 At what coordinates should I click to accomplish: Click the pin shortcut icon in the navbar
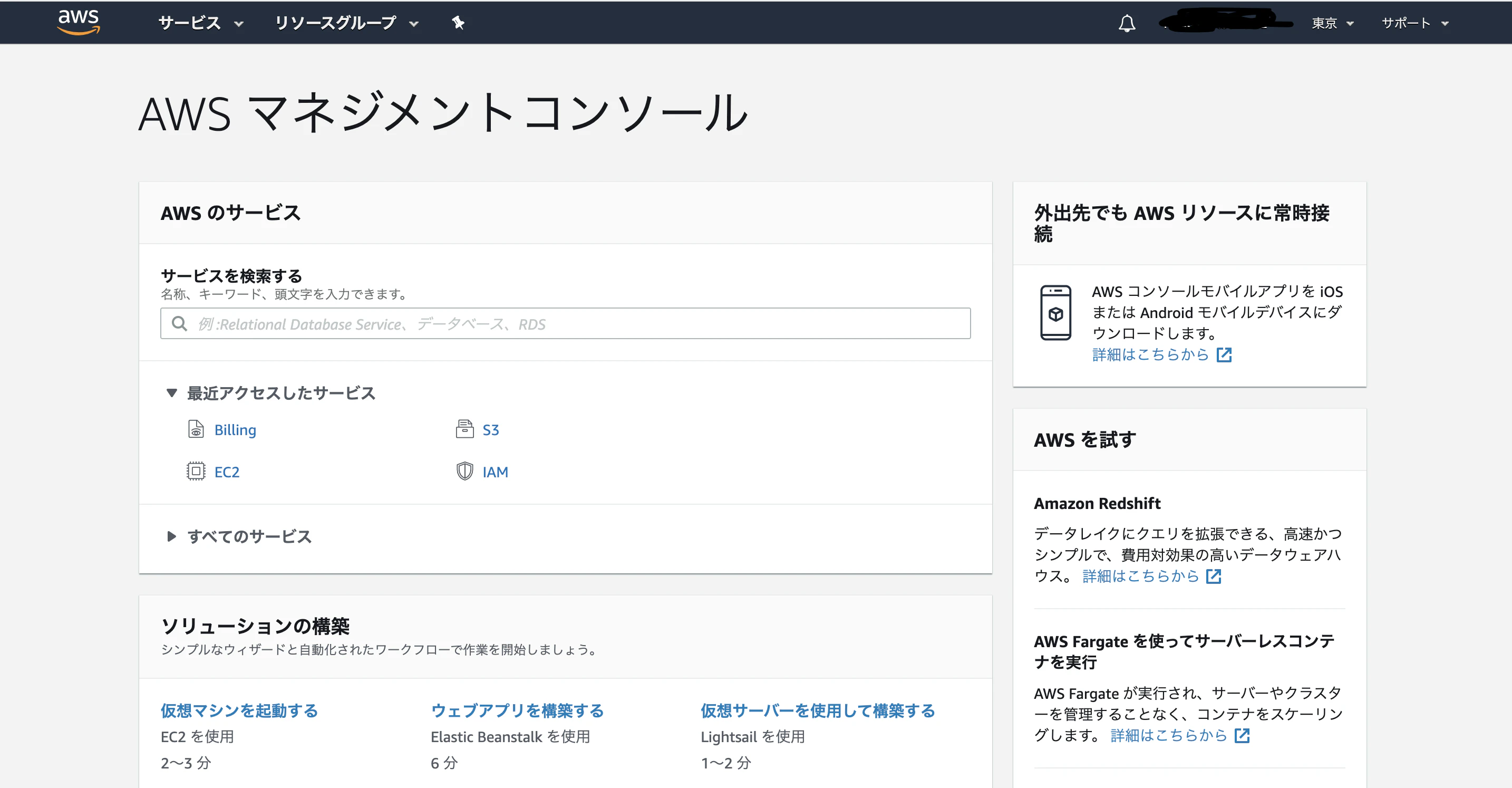458,23
